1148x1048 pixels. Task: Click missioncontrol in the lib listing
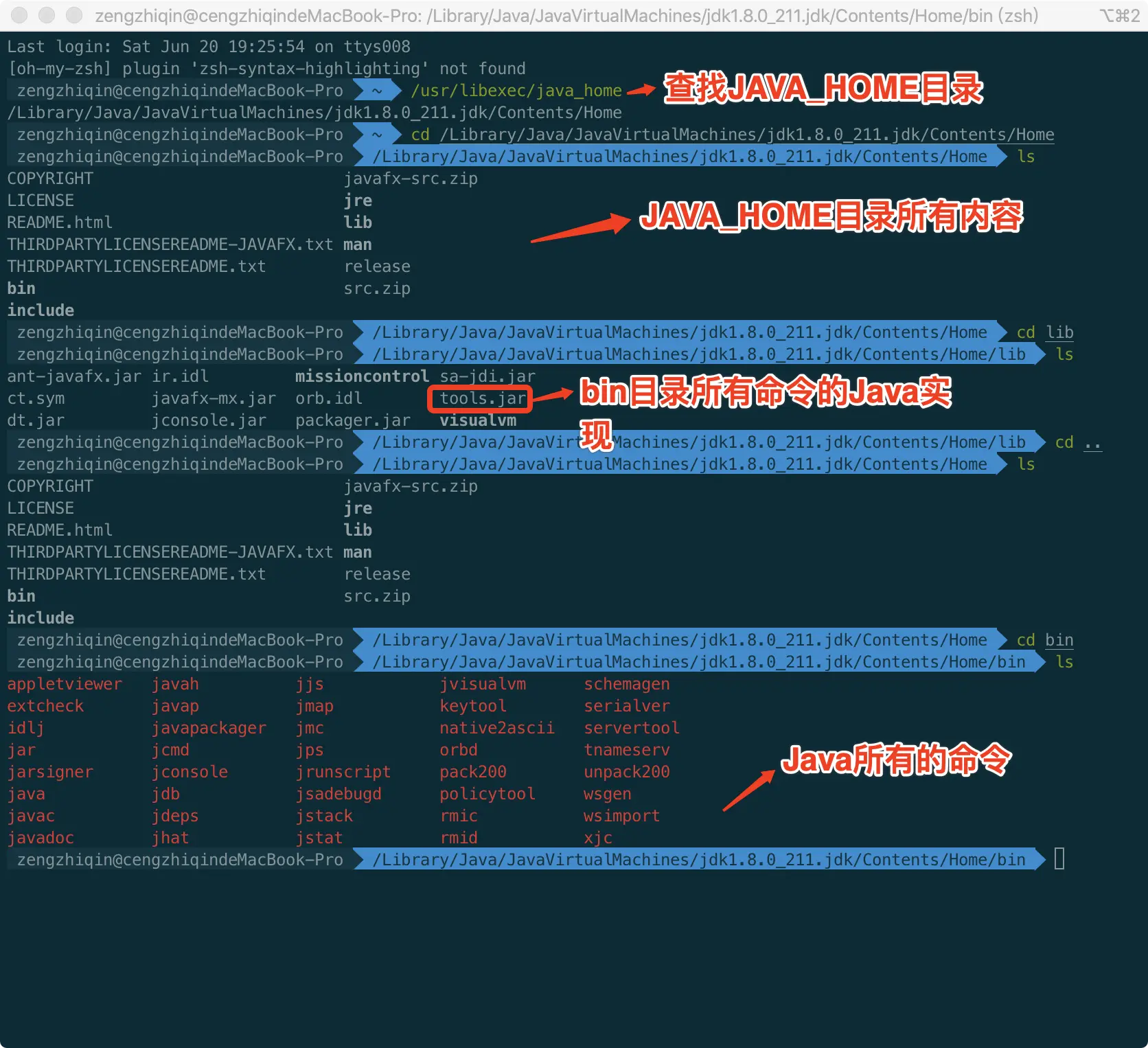(x=362, y=376)
